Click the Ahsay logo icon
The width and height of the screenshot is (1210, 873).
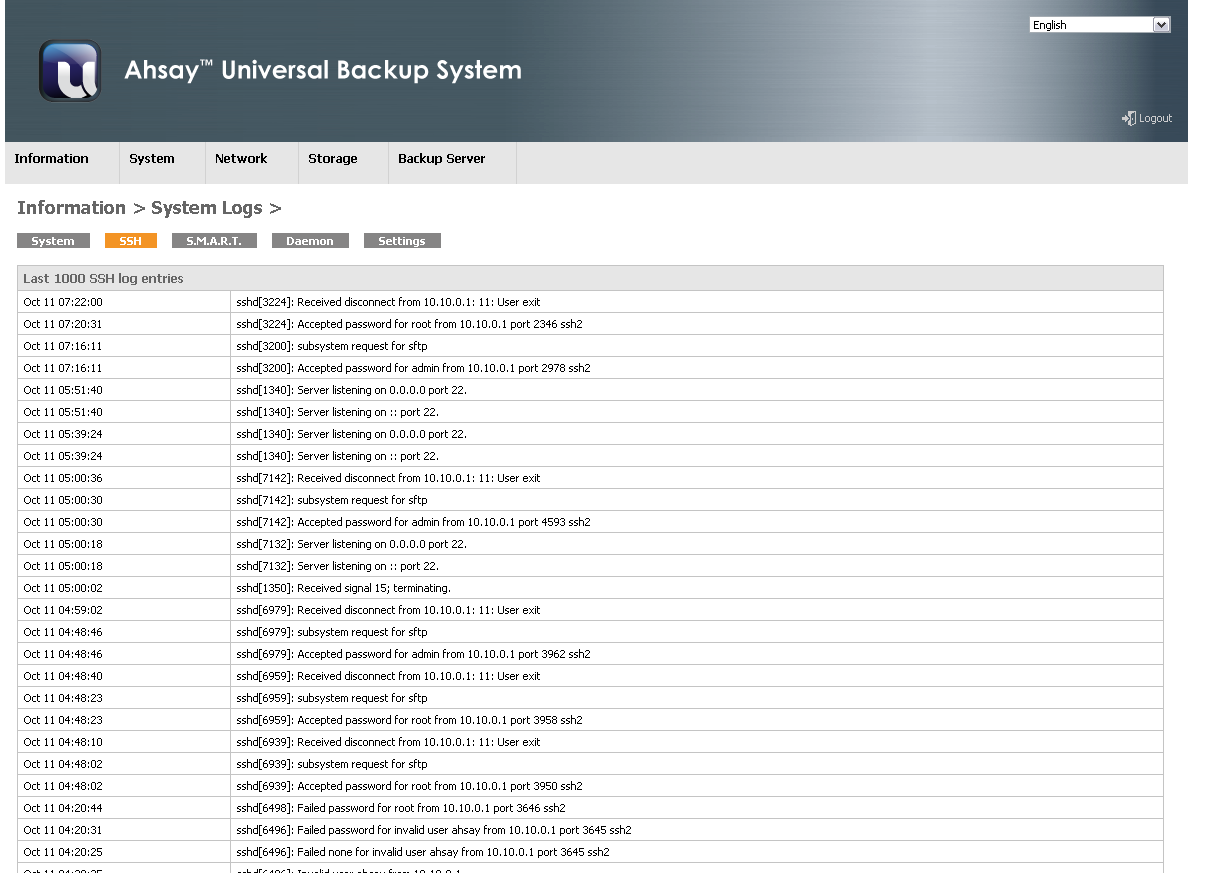(70, 71)
